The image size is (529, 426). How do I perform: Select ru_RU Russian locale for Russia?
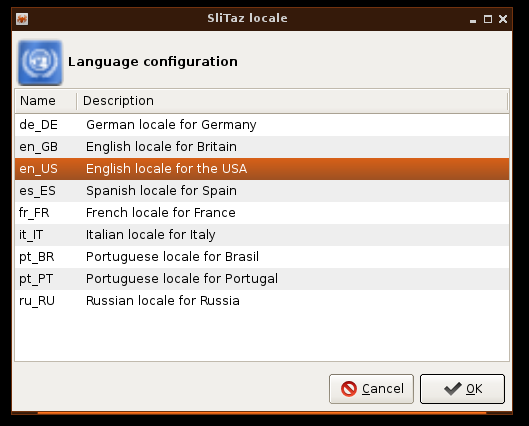pyautogui.click(x=262, y=301)
